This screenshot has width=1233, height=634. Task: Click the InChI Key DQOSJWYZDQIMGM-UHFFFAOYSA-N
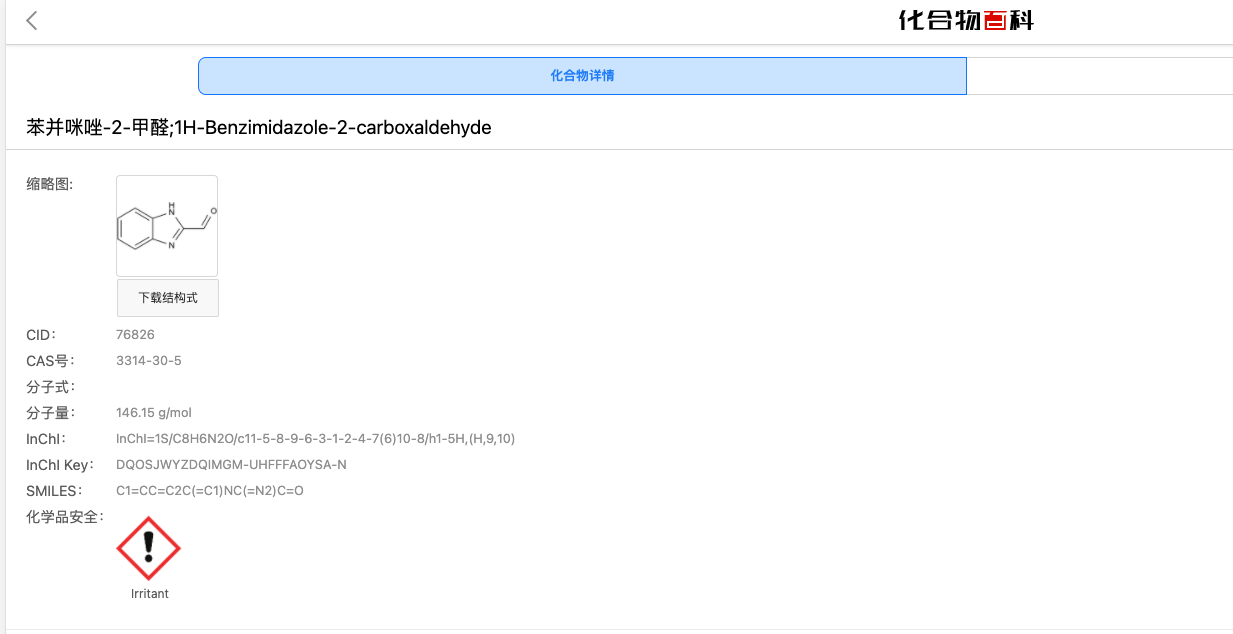pos(231,465)
